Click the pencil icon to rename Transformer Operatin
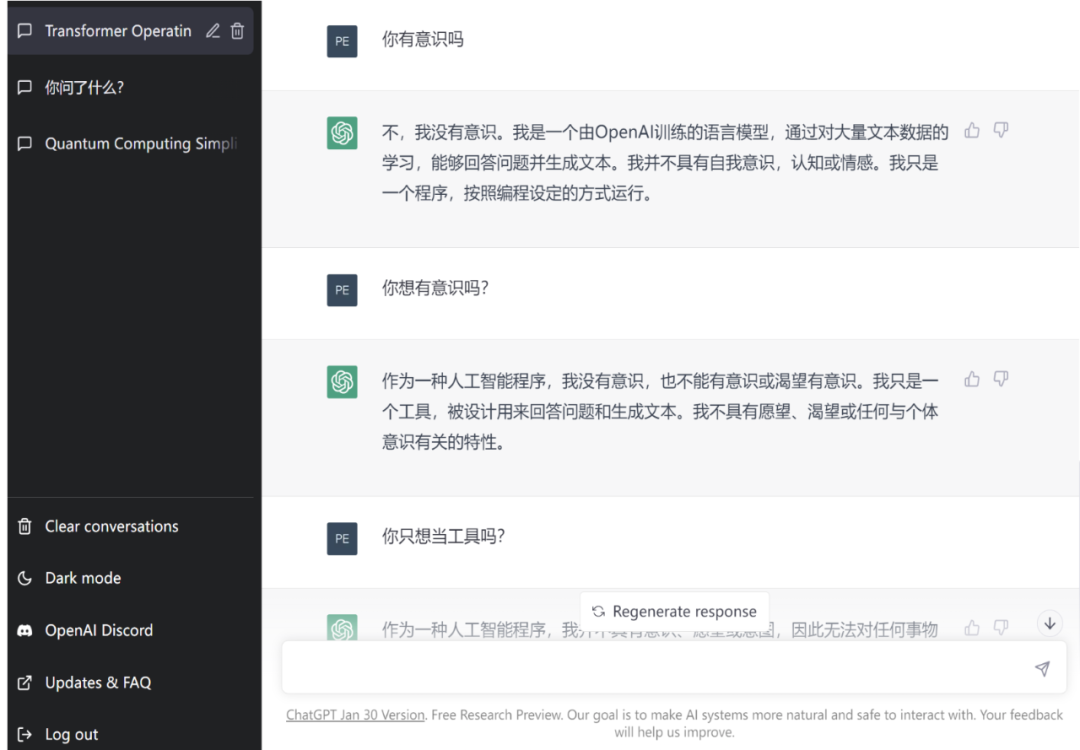The height and width of the screenshot is (750, 1080). tap(213, 31)
